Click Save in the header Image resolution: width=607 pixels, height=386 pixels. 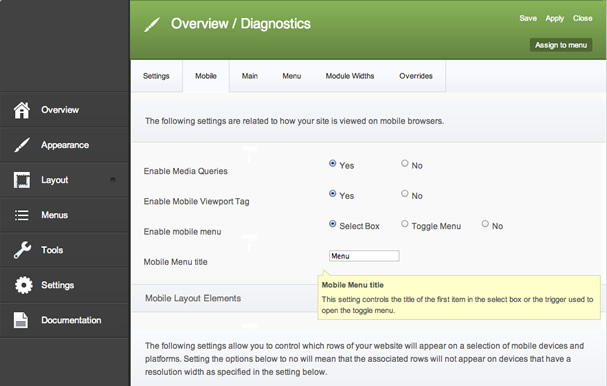528,18
